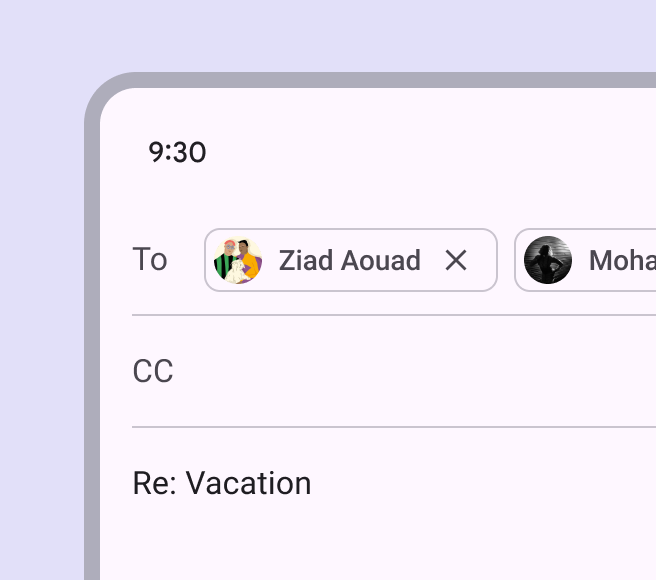Click the word Vacation in the subject
Viewport: 656px width, 580px height.
(x=249, y=484)
